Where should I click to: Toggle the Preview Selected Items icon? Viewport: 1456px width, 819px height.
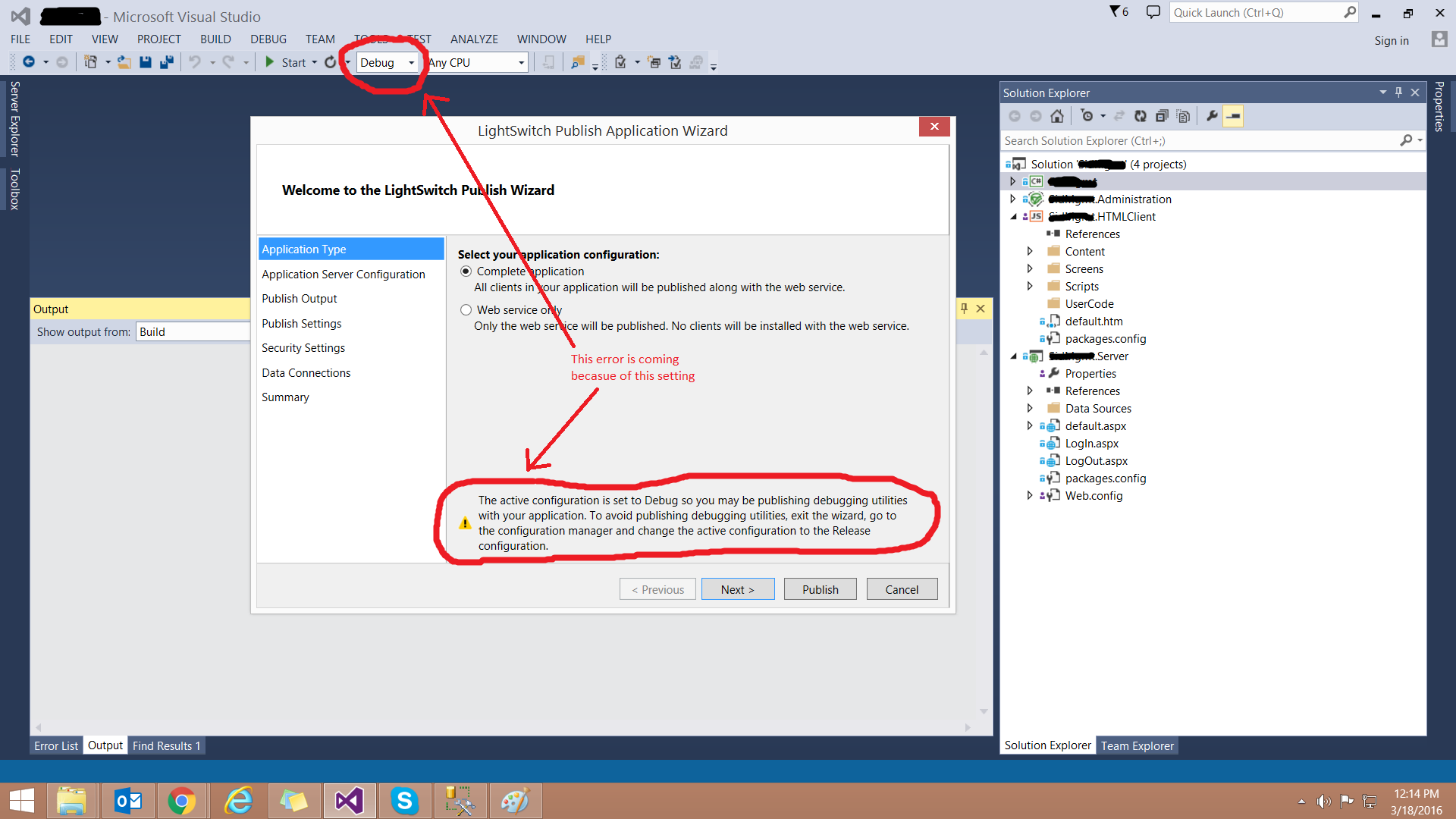coord(1233,116)
